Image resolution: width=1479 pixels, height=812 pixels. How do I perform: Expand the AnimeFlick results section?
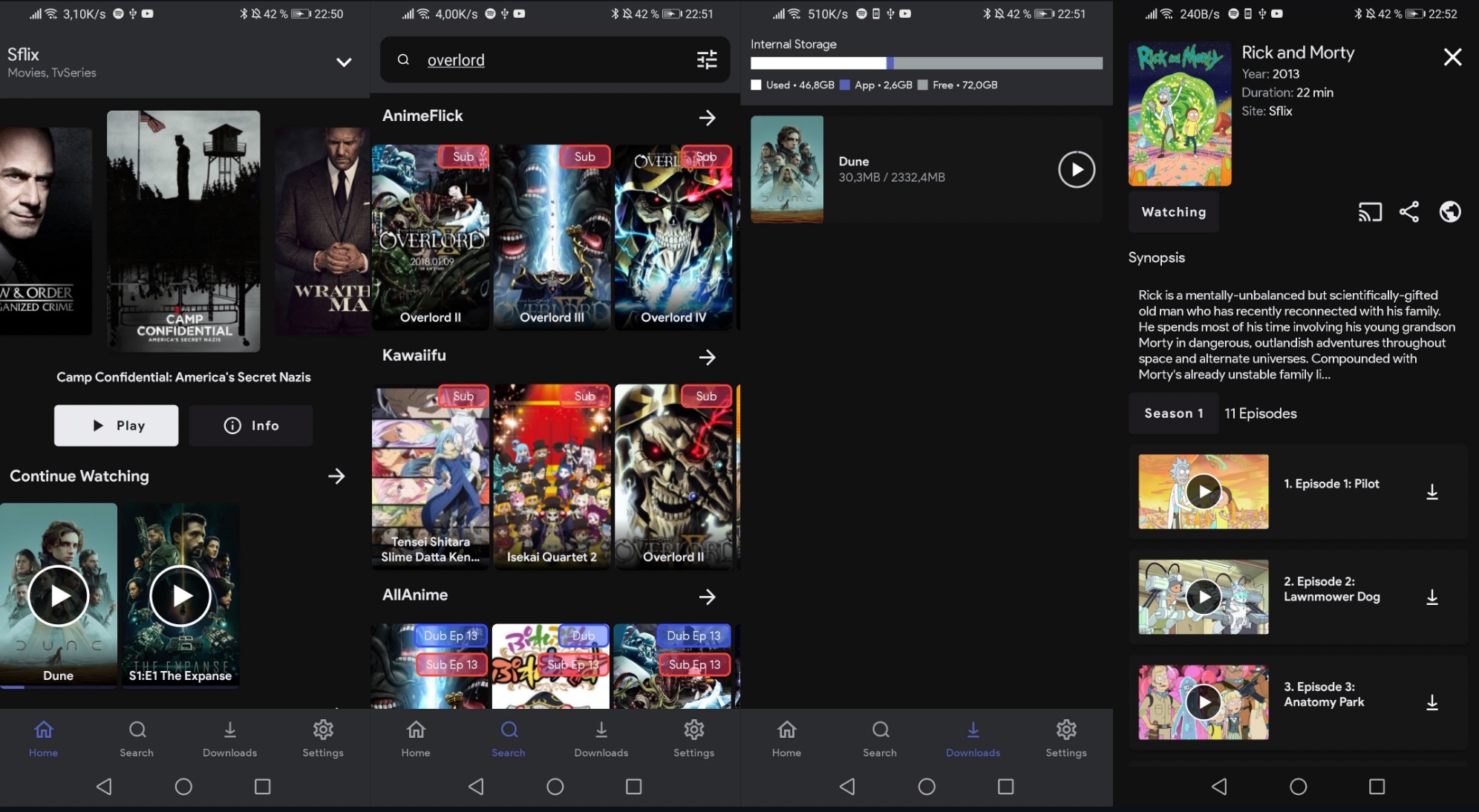click(708, 117)
